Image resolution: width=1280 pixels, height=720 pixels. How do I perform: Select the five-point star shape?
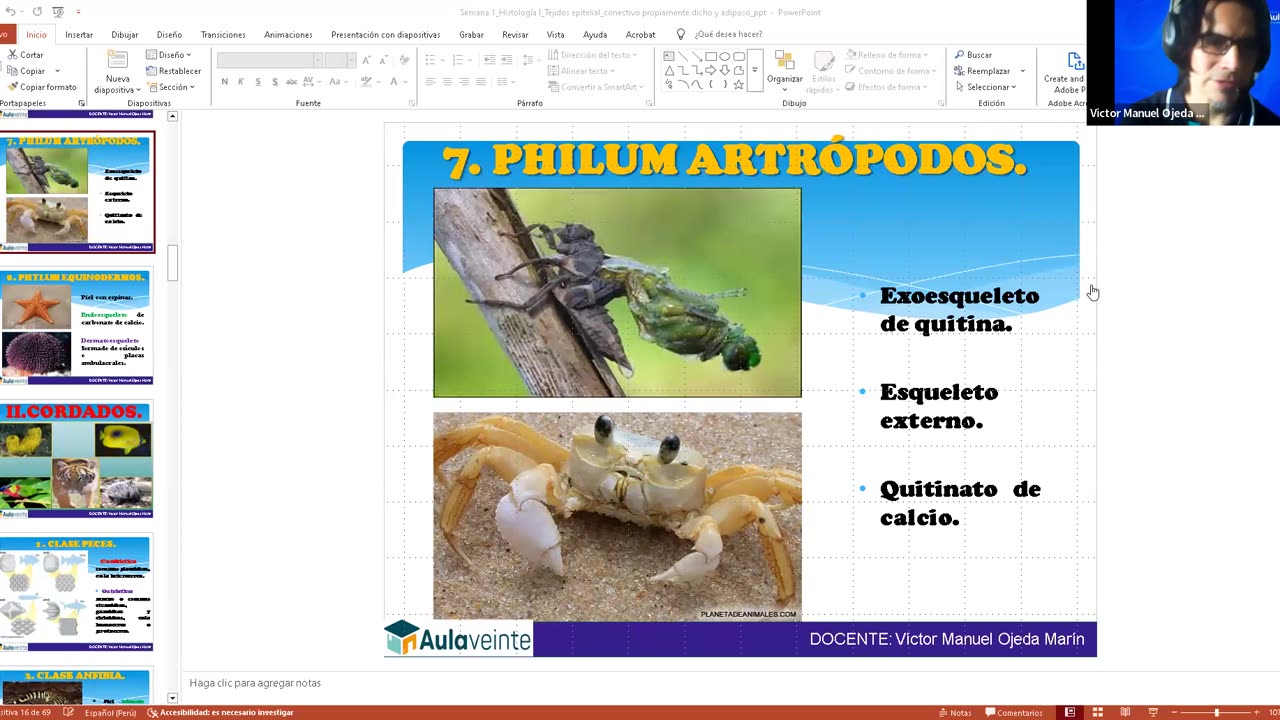click(x=738, y=85)
